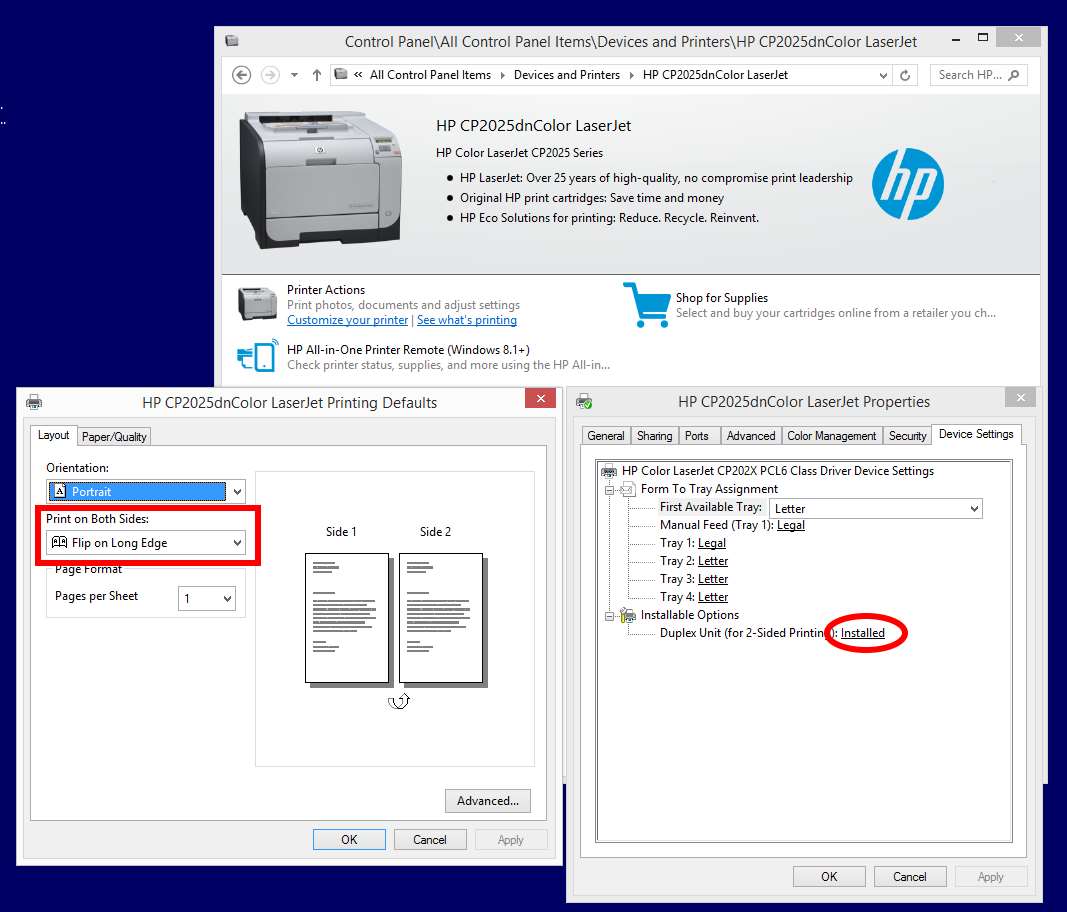
Task: Click the large printer photo thumbnail
Action: pos(319,180)
